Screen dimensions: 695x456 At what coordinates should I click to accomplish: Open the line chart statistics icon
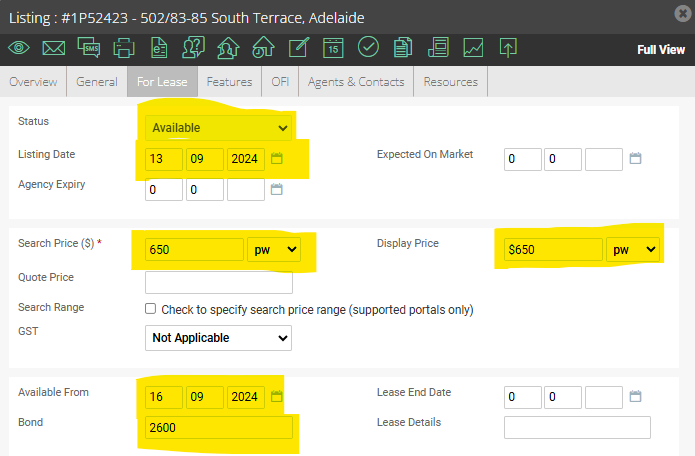pyautogui.click(x=473, y=47)
